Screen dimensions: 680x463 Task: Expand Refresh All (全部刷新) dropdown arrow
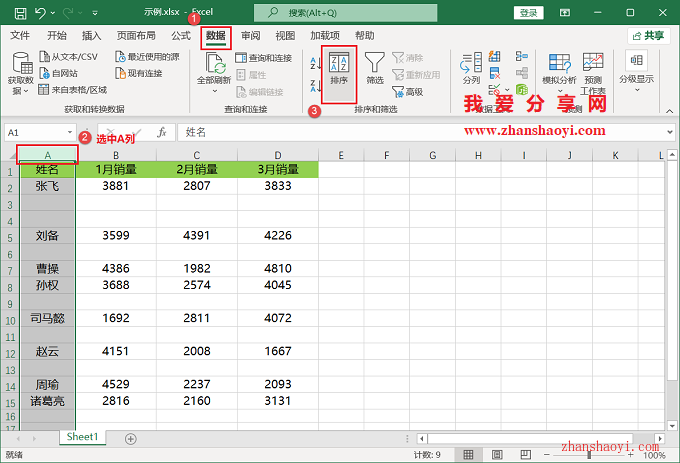pos(215,91)
